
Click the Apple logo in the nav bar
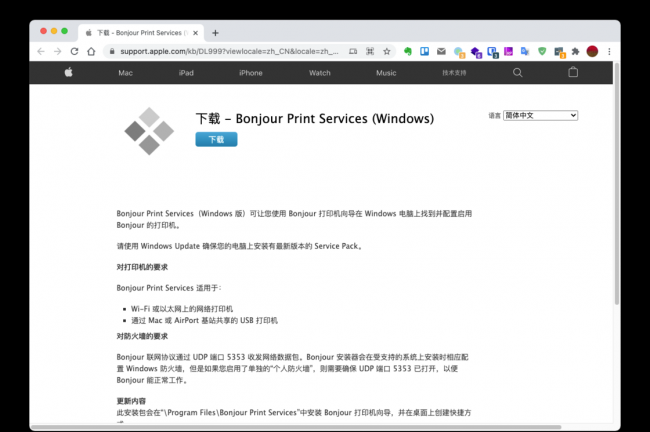click(69, 73)
